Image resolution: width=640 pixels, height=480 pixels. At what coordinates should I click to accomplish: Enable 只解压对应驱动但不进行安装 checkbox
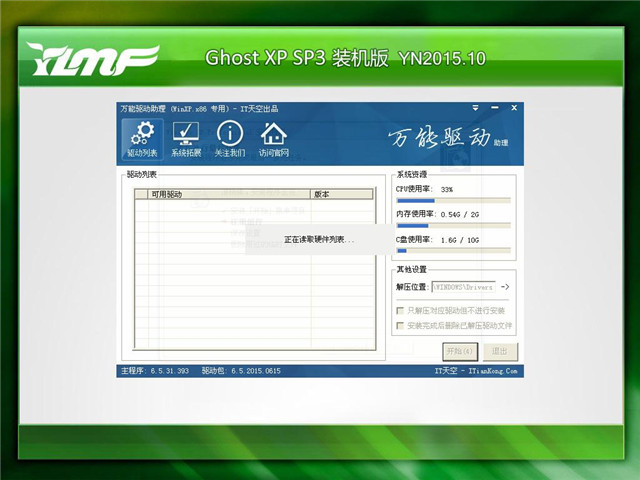[400, 311]
